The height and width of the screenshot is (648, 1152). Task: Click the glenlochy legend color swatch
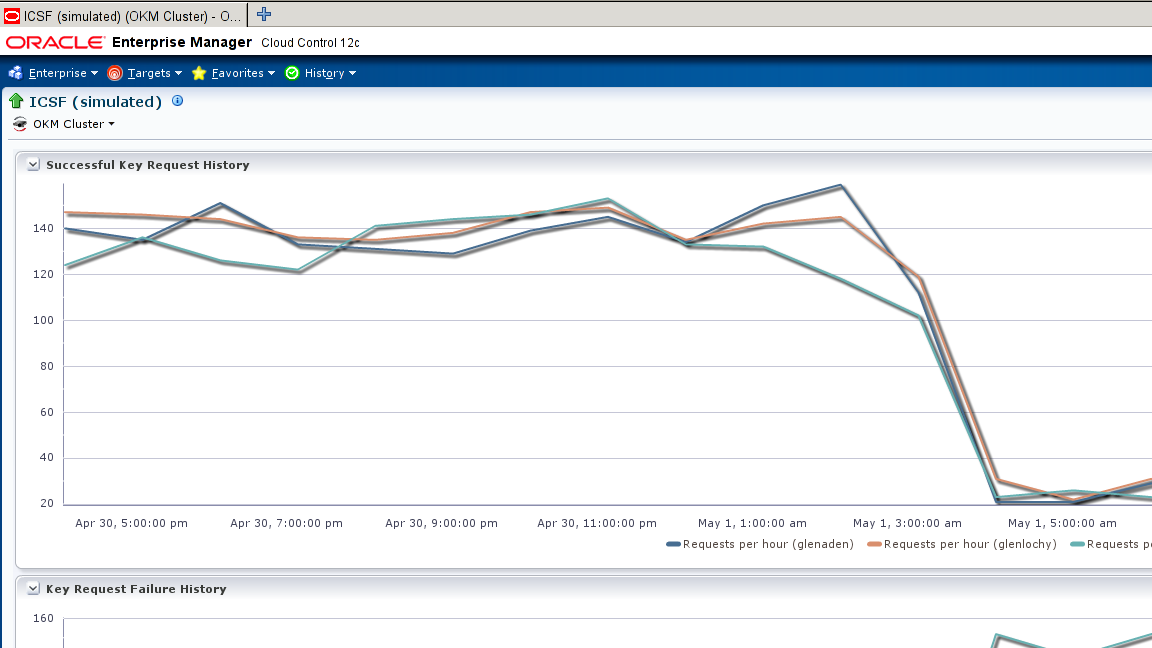tap(874, 544)
